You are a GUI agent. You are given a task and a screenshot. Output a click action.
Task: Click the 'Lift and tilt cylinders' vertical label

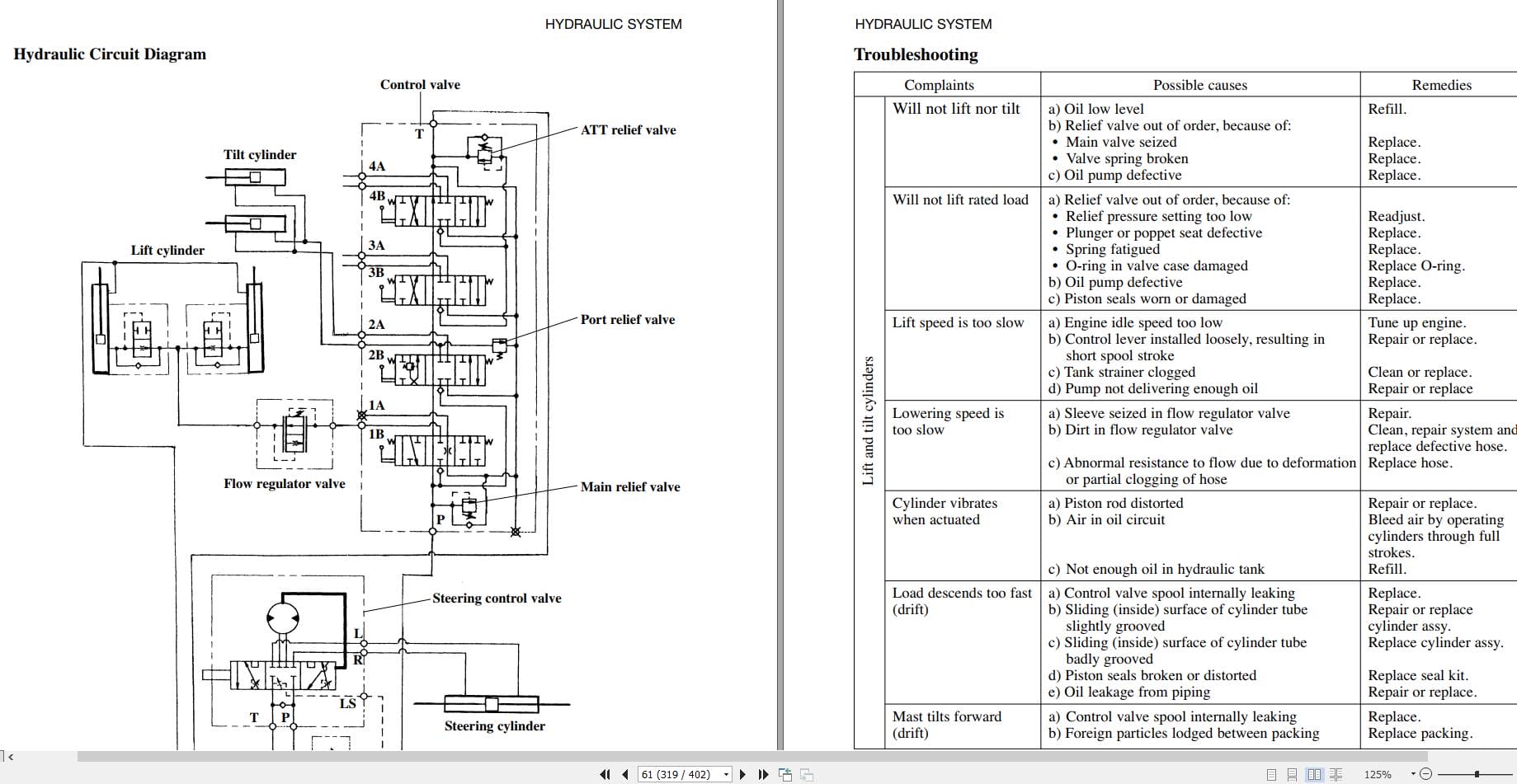tap(868, 420)
